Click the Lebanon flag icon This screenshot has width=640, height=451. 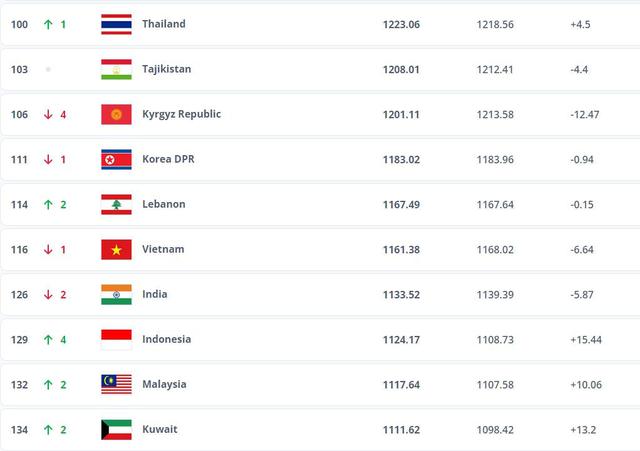[x=116, y=204]
